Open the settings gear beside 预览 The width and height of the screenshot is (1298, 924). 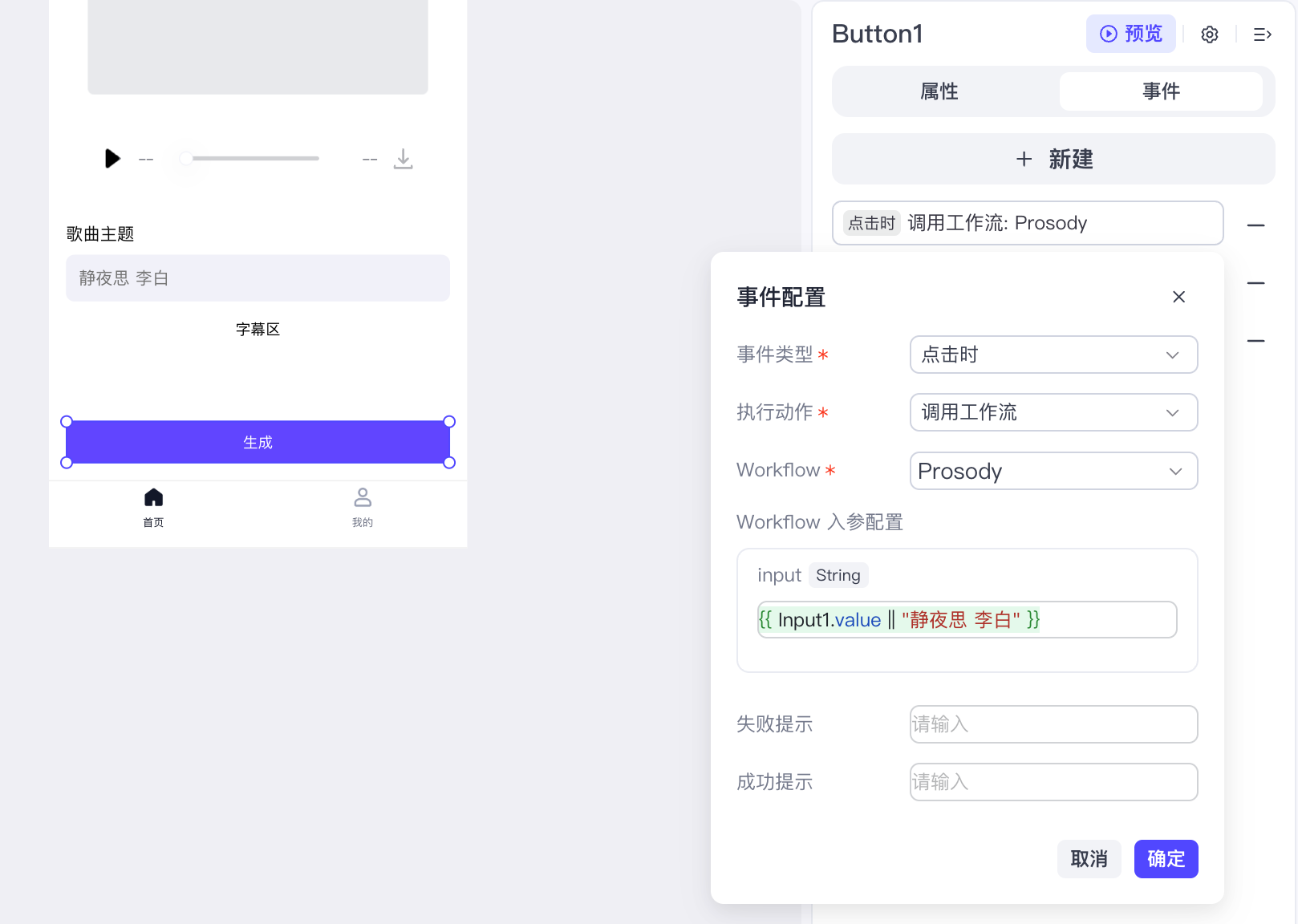[1209, 34]
